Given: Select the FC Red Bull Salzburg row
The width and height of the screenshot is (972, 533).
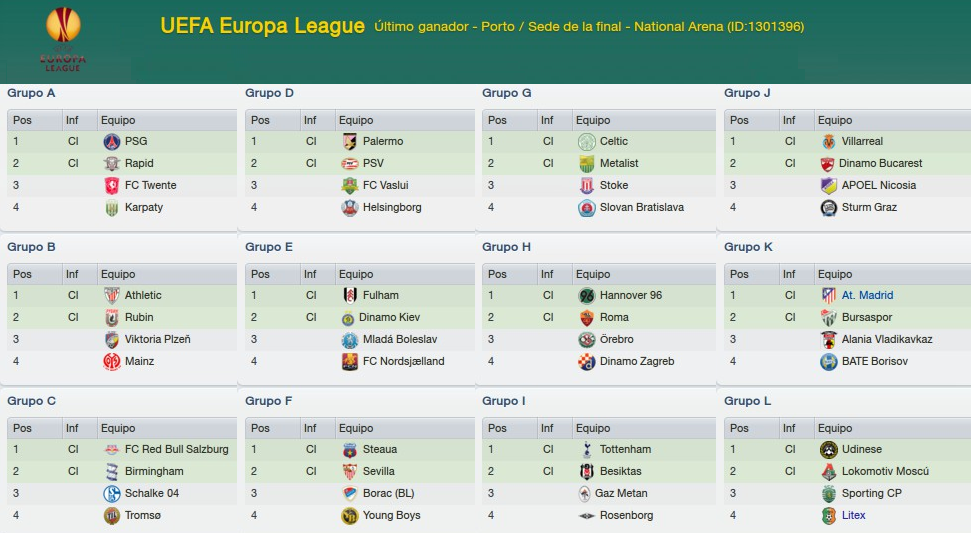Looking at the screenshot, I should tap(122, 449).
